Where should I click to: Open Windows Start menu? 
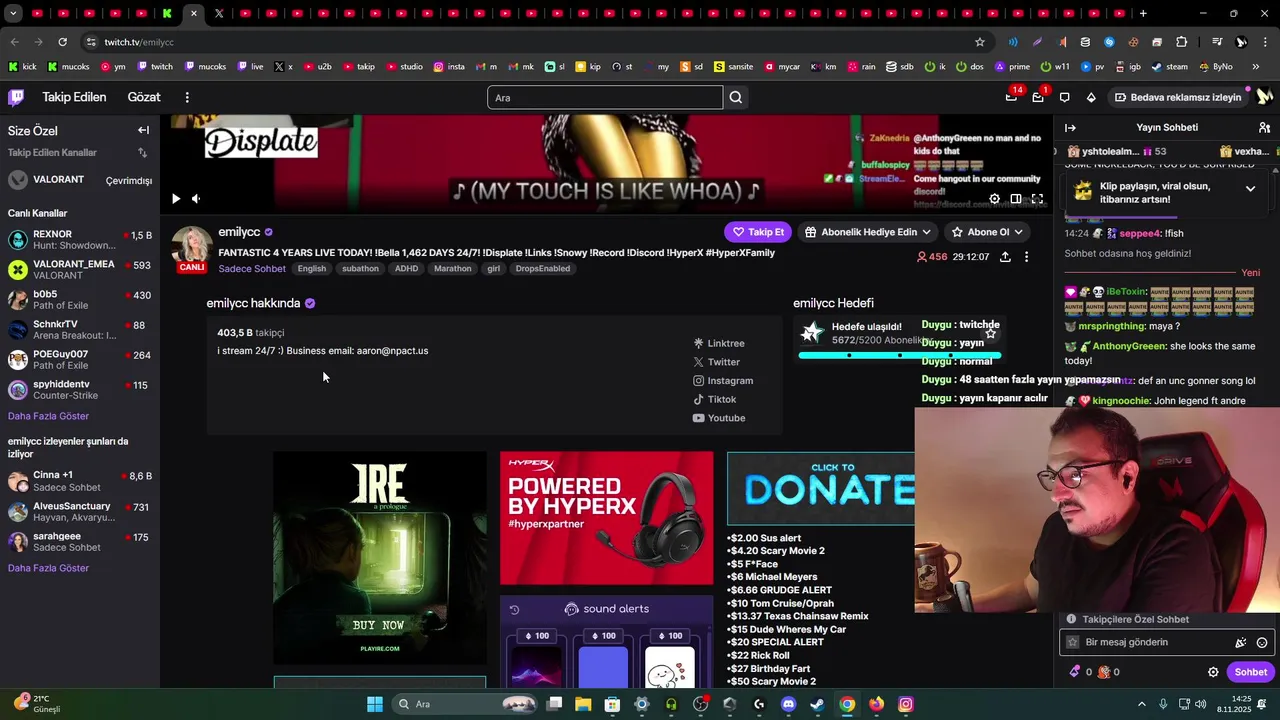pos(375,704)
